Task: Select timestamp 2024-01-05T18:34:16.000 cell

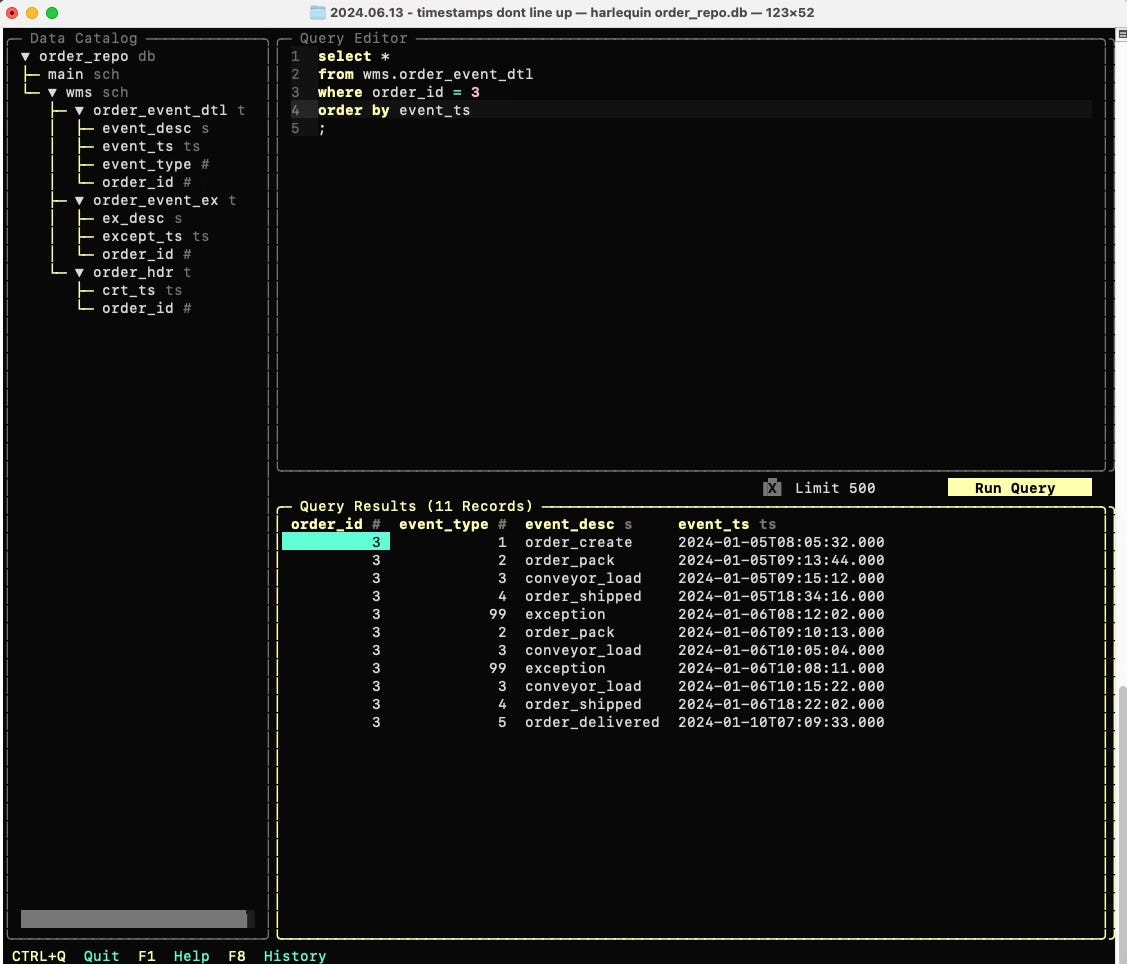Action: 781,596
